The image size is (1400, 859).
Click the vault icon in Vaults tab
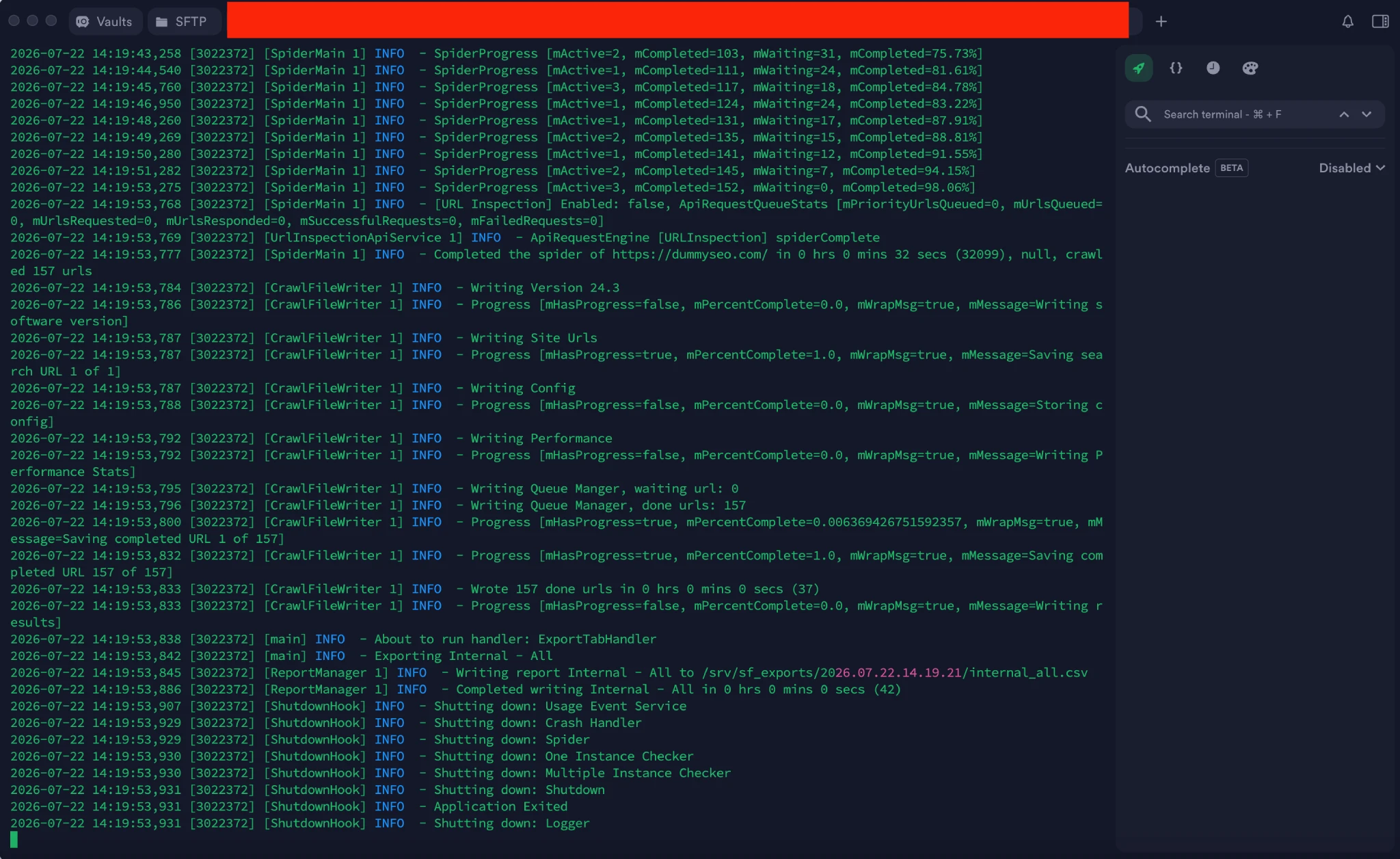pos(83,21)
